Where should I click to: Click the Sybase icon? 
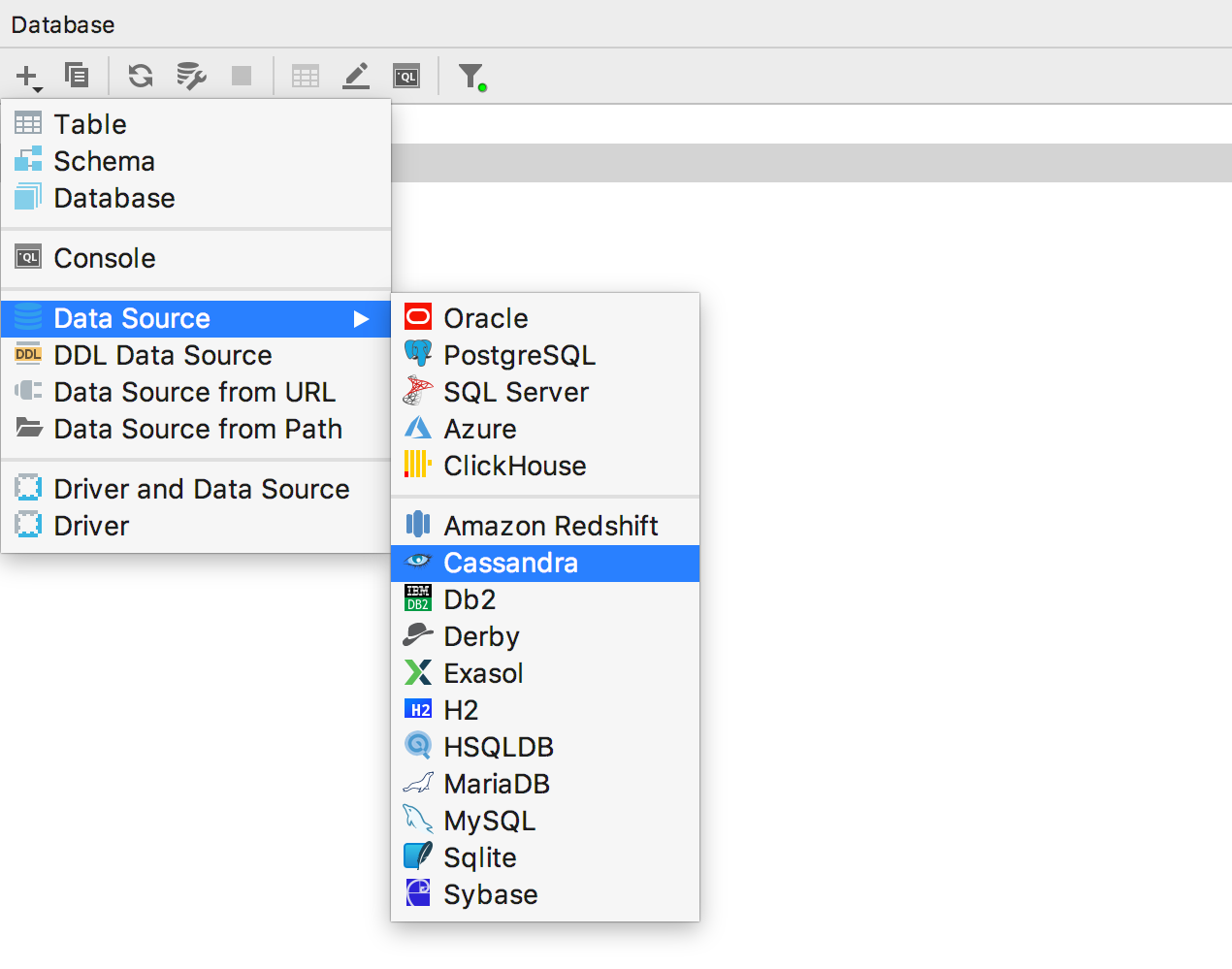[418, 892]
